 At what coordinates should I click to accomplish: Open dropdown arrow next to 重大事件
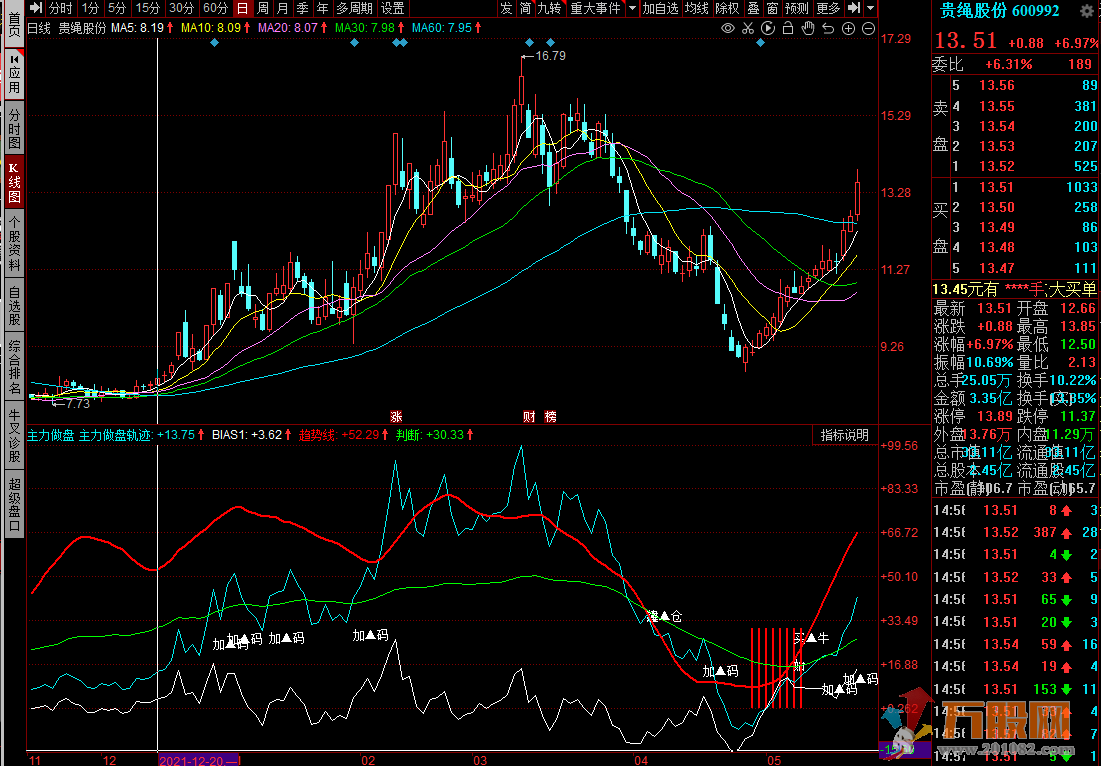[x=632, y=8]
